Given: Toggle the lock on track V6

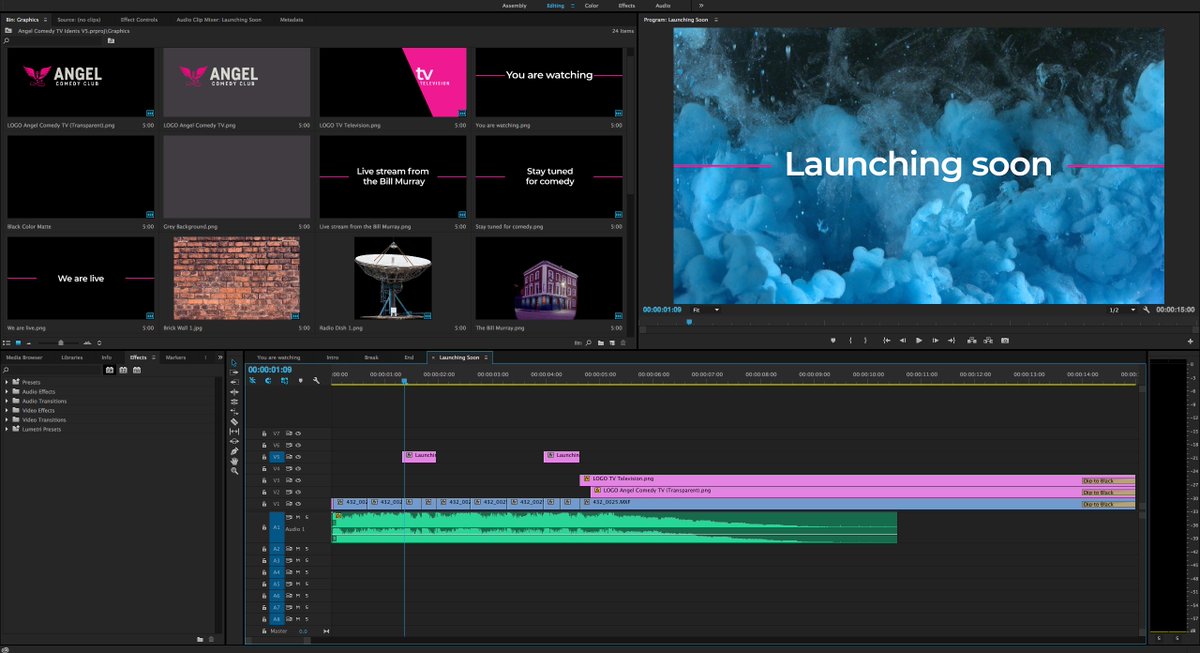Looking at the screenshot, I should coord(264,445).
